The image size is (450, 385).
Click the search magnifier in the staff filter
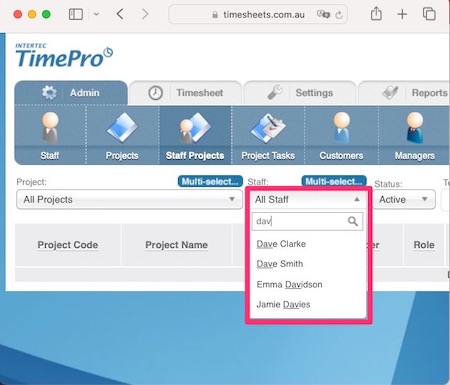(x=353, y=221)
